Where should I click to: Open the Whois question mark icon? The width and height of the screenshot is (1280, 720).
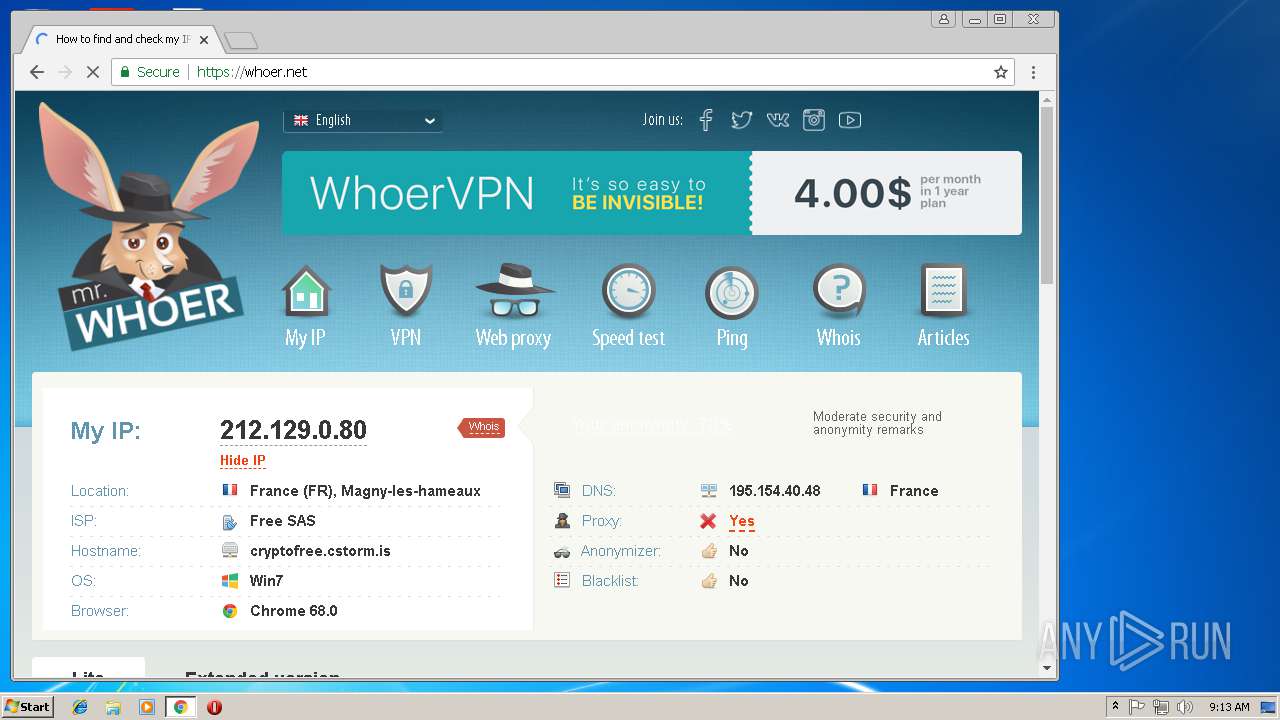839,291
